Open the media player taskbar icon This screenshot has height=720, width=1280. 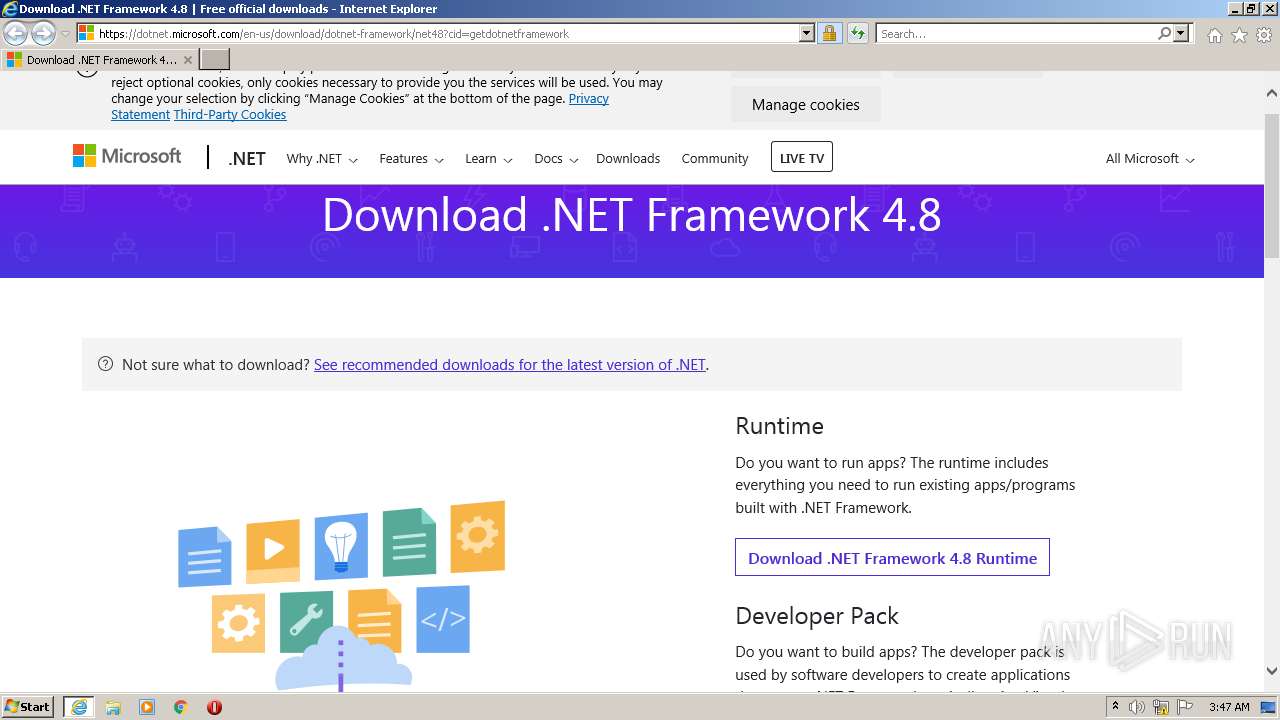click(147, 707)
